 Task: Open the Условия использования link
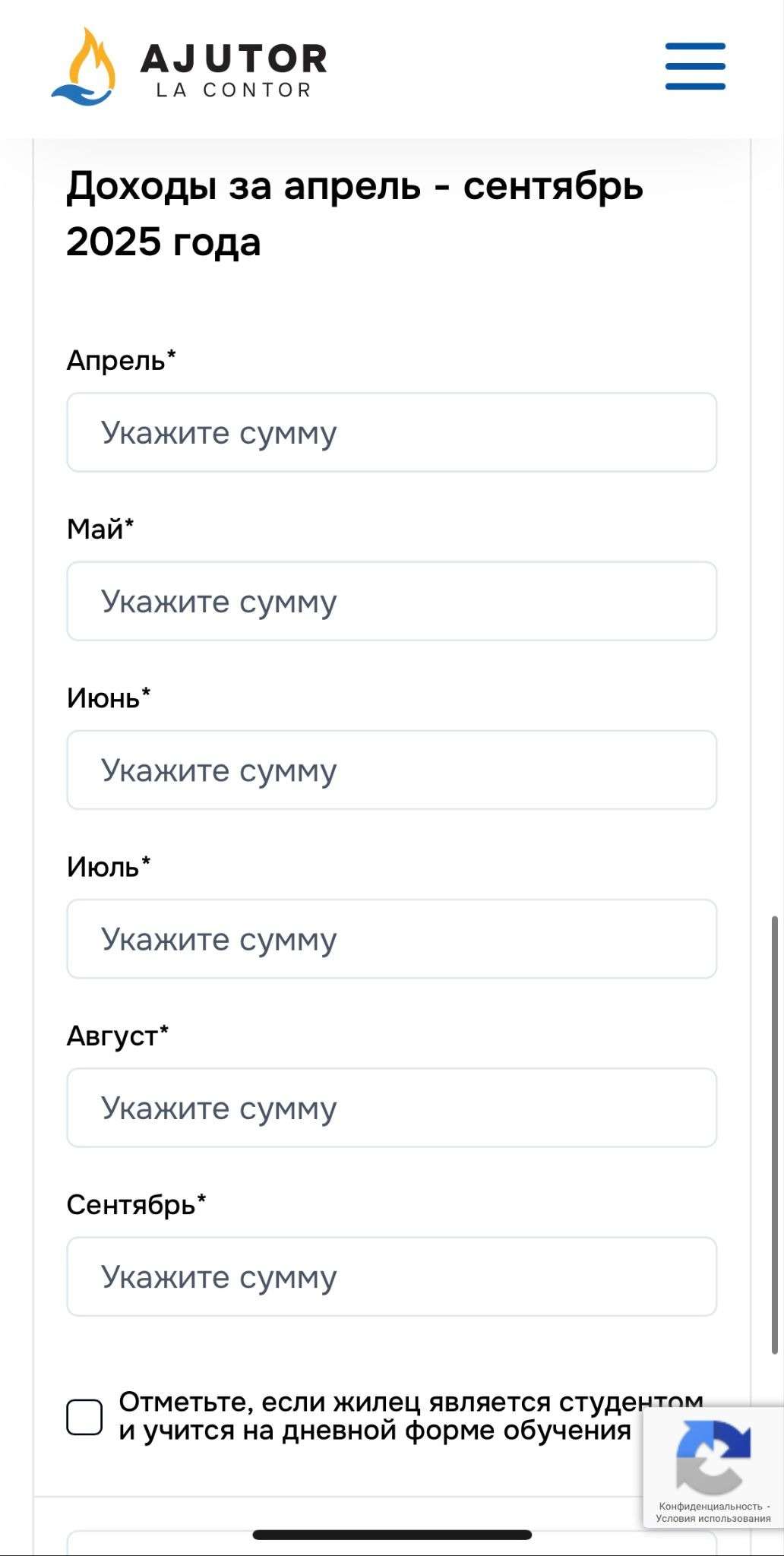click(713, 1518)
